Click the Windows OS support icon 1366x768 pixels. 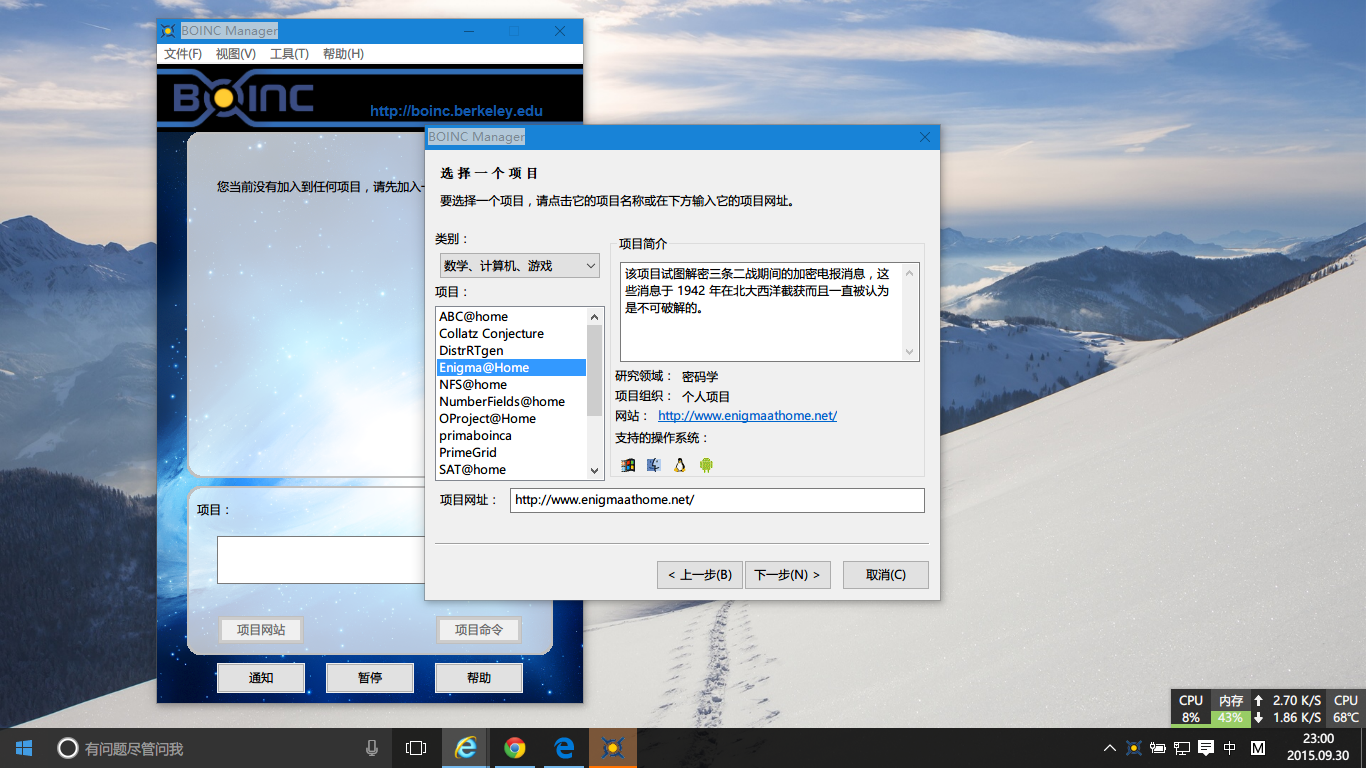tap(628, 465)
